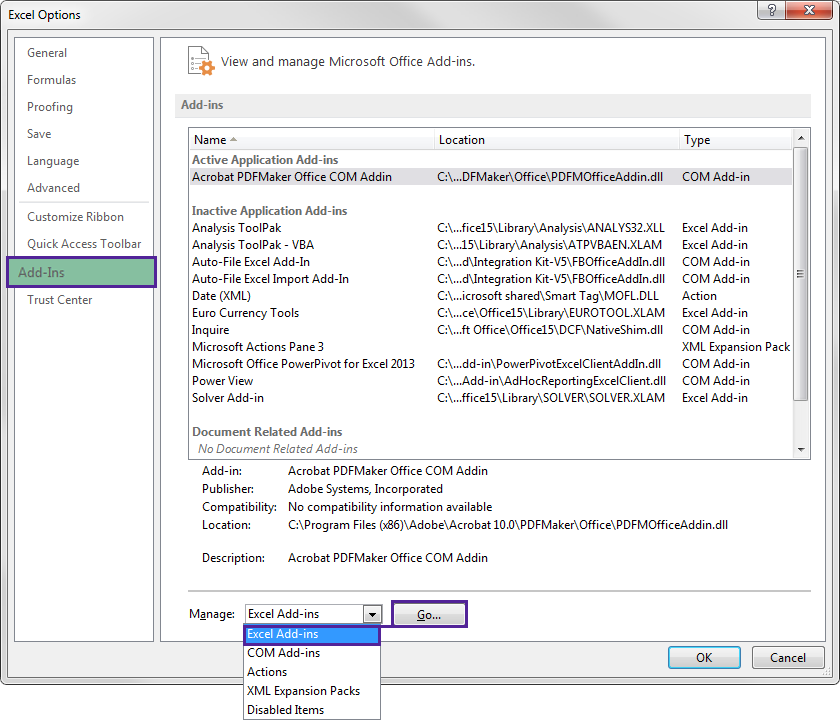Select the Power View row
Viewport: 840px width, 720px height.
pos(491,381)
